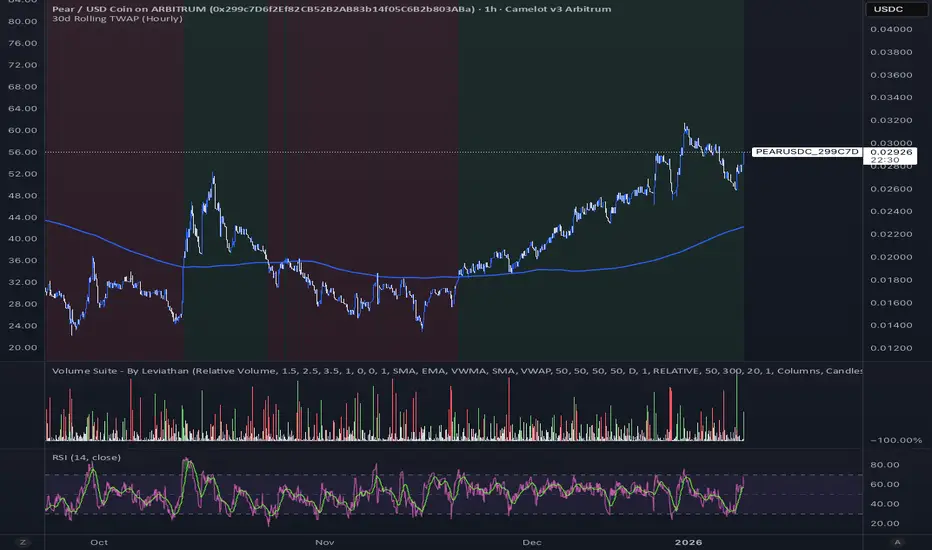Click the 2026 label on time axis

pyautogui.click(x=688, y=542)
